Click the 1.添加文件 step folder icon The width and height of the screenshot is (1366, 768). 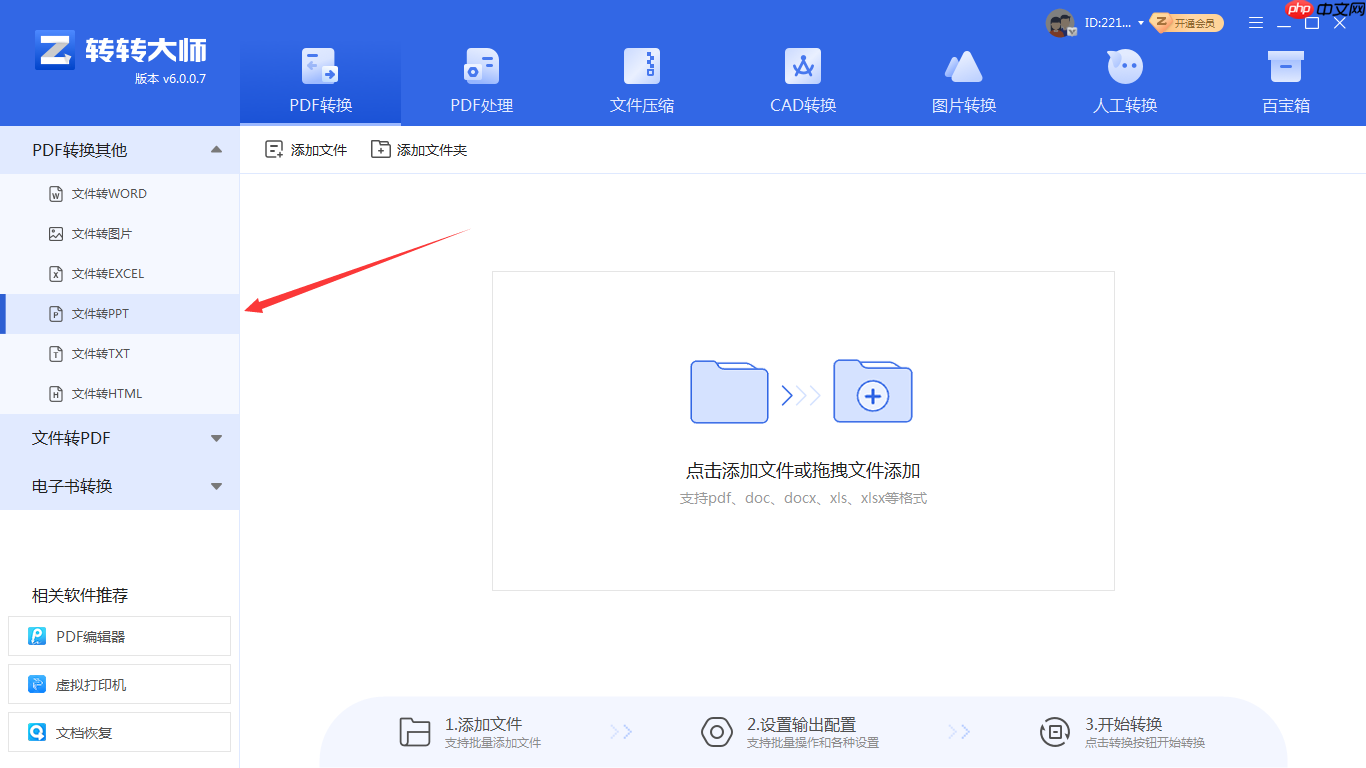tap(414, 732)
